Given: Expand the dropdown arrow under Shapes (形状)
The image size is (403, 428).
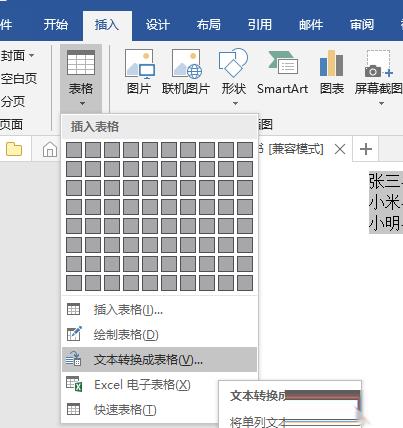Looking at the screenshot, I should [235, 103].
